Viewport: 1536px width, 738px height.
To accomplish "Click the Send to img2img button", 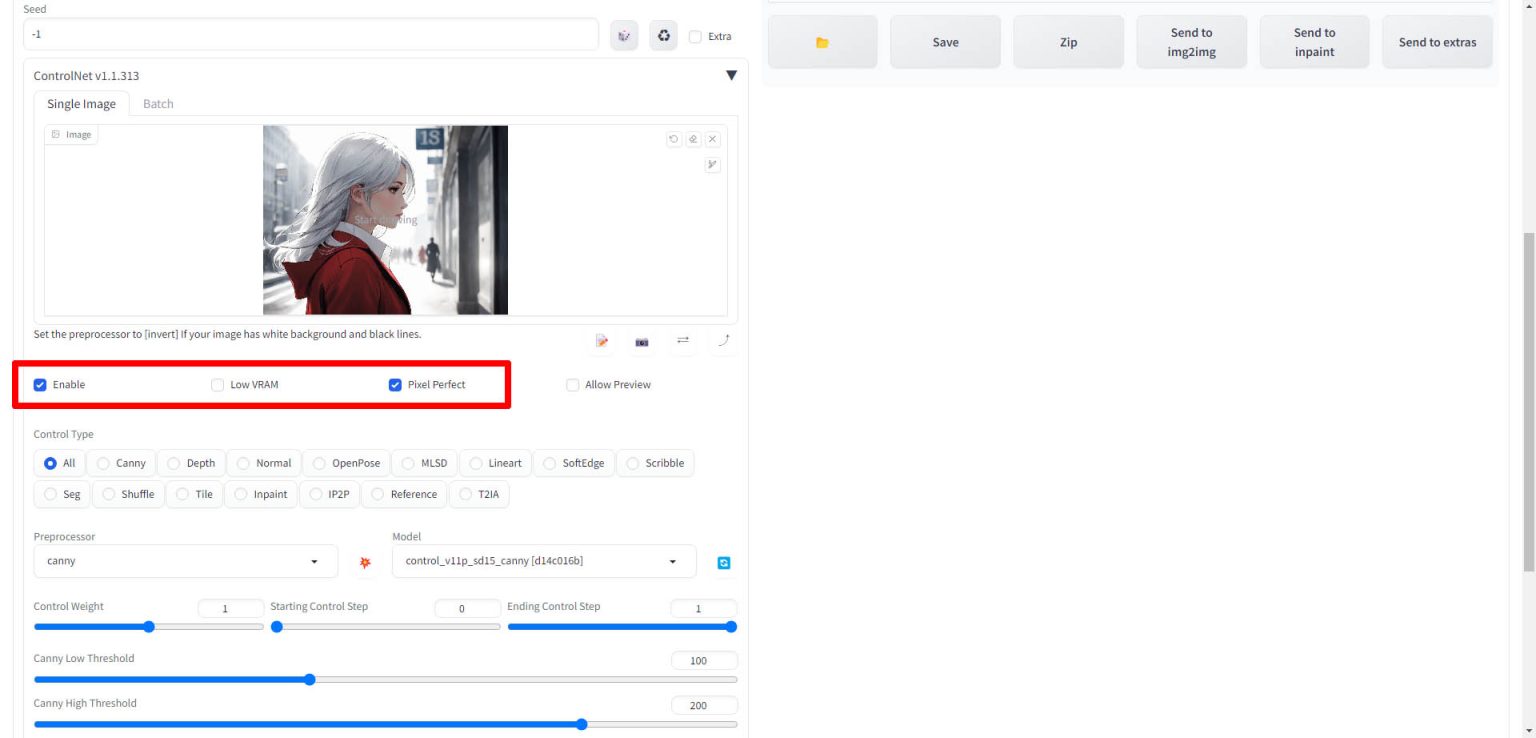I will pos(1191,42).
